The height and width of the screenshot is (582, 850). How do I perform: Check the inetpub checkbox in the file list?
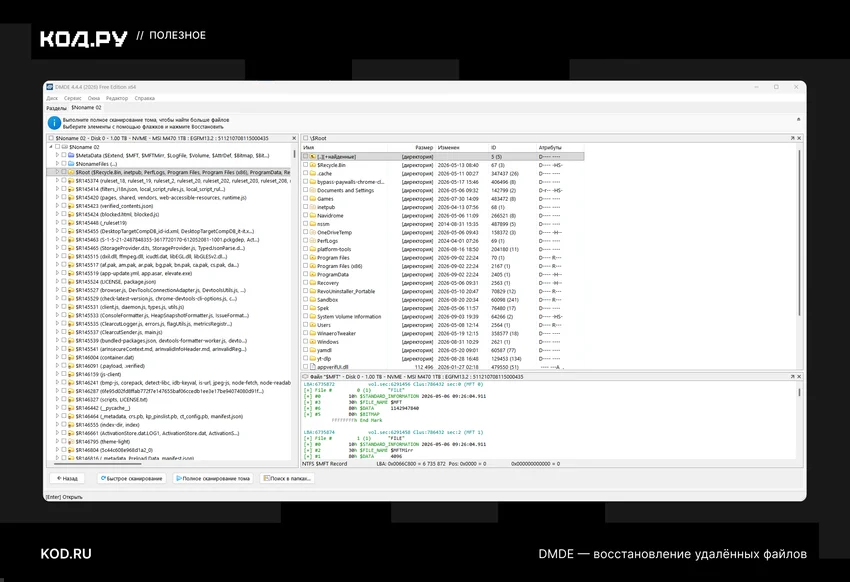point(306,207)
